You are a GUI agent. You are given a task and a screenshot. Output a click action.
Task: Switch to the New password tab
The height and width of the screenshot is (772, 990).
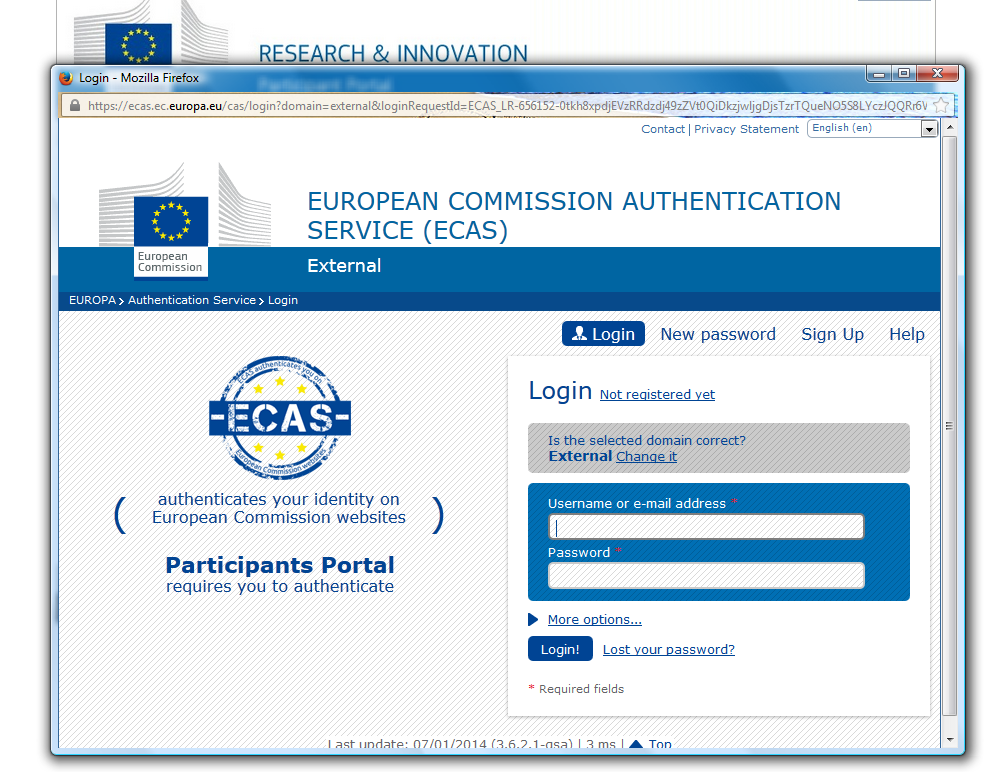coord(718,334)
